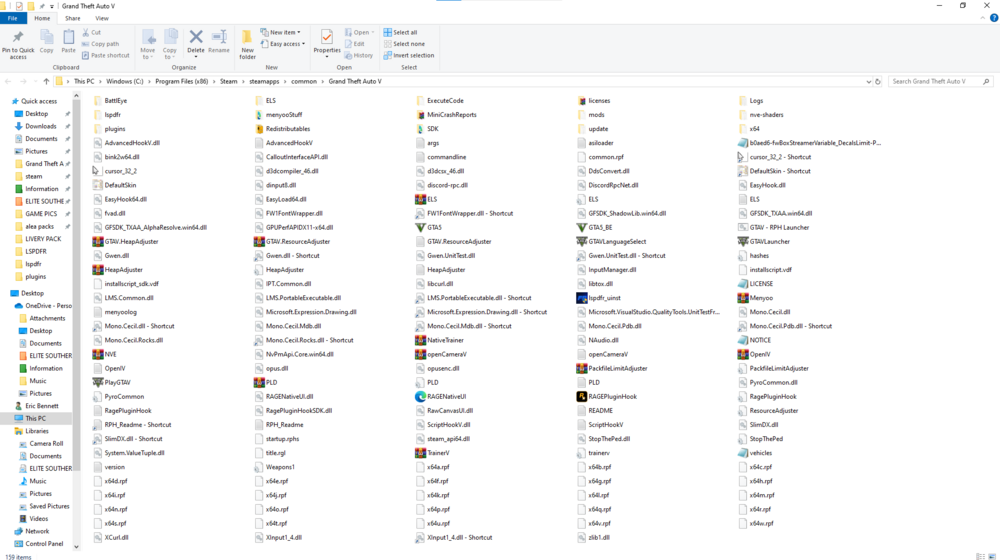The image size is (1000, 560).
Task: Click the refresh address bar icon
Action: (878, 82)
